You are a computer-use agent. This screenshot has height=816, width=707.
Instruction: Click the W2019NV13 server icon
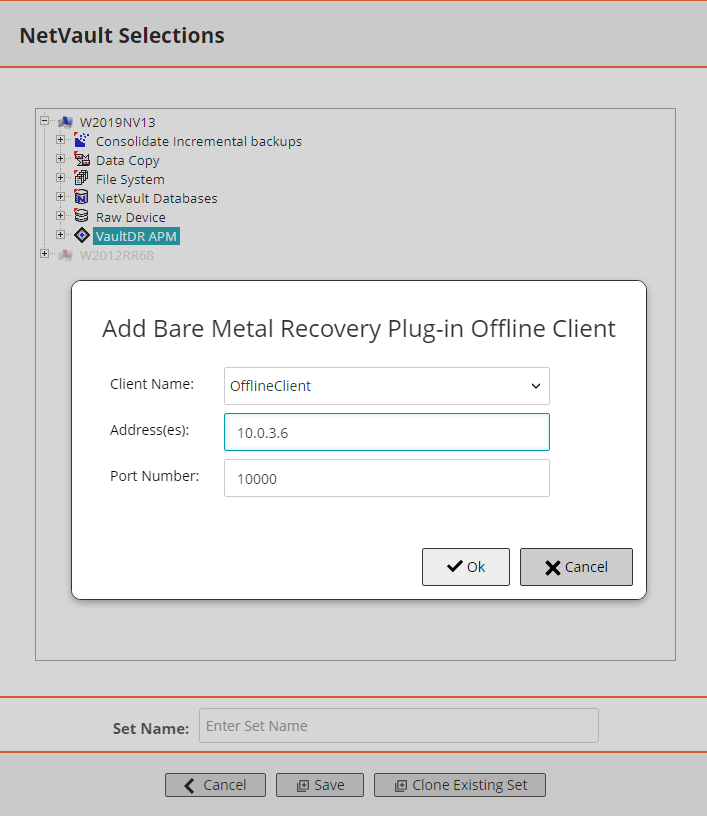point(65,122)
